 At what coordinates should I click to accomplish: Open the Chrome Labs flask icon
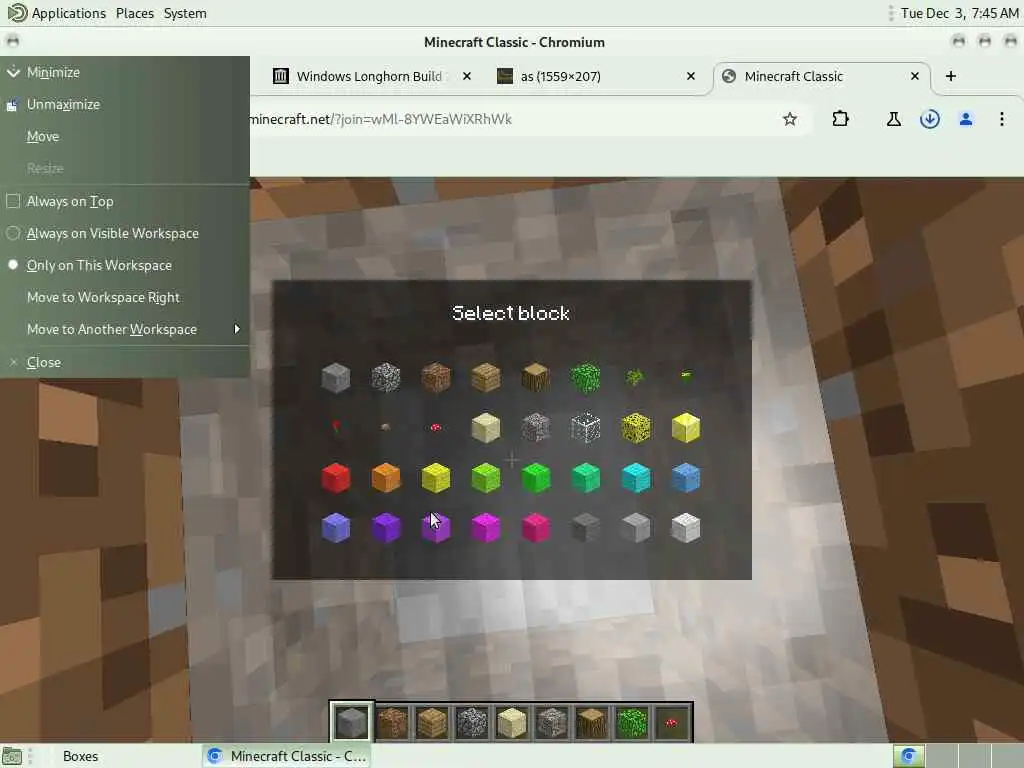893,119
